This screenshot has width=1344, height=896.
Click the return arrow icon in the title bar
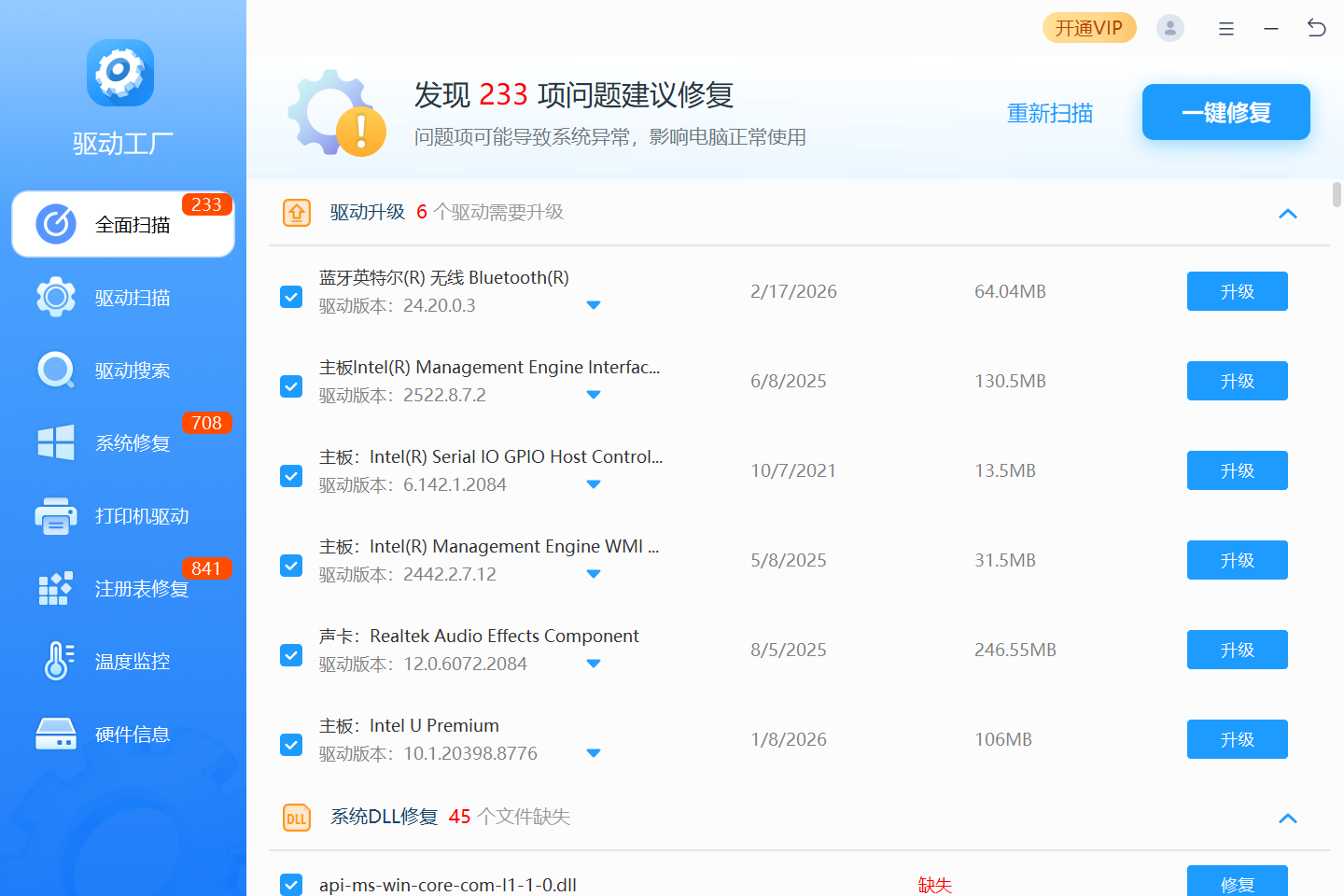1316,28
